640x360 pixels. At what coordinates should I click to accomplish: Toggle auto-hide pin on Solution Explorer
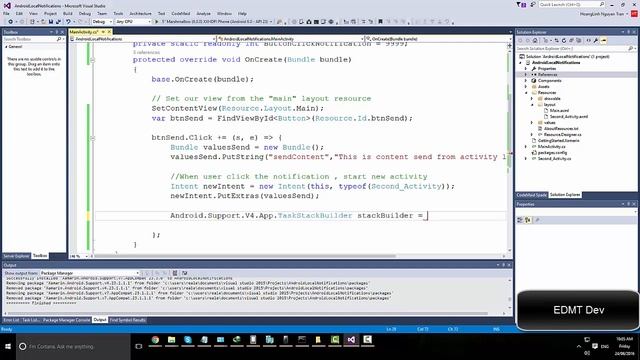point(629,32)
